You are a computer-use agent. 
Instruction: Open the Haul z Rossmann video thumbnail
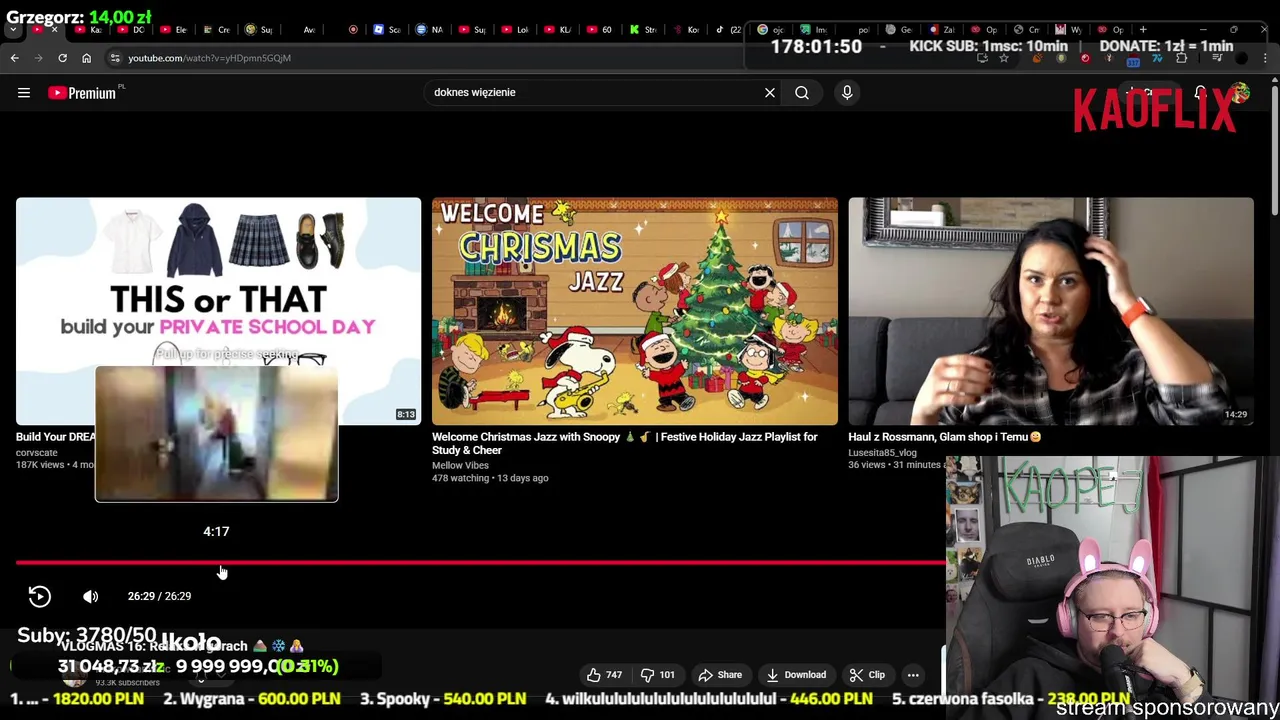(1051, 311)
